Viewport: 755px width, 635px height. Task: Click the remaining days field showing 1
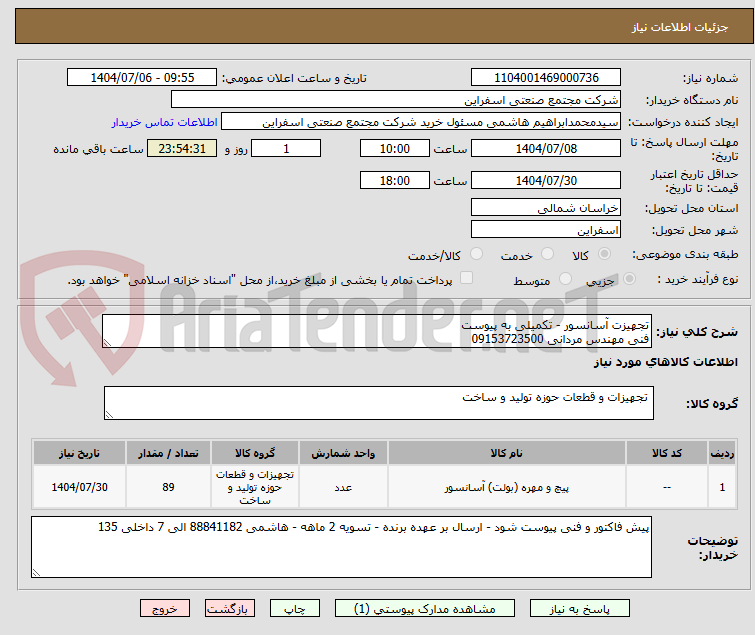[x=286, y=148]
